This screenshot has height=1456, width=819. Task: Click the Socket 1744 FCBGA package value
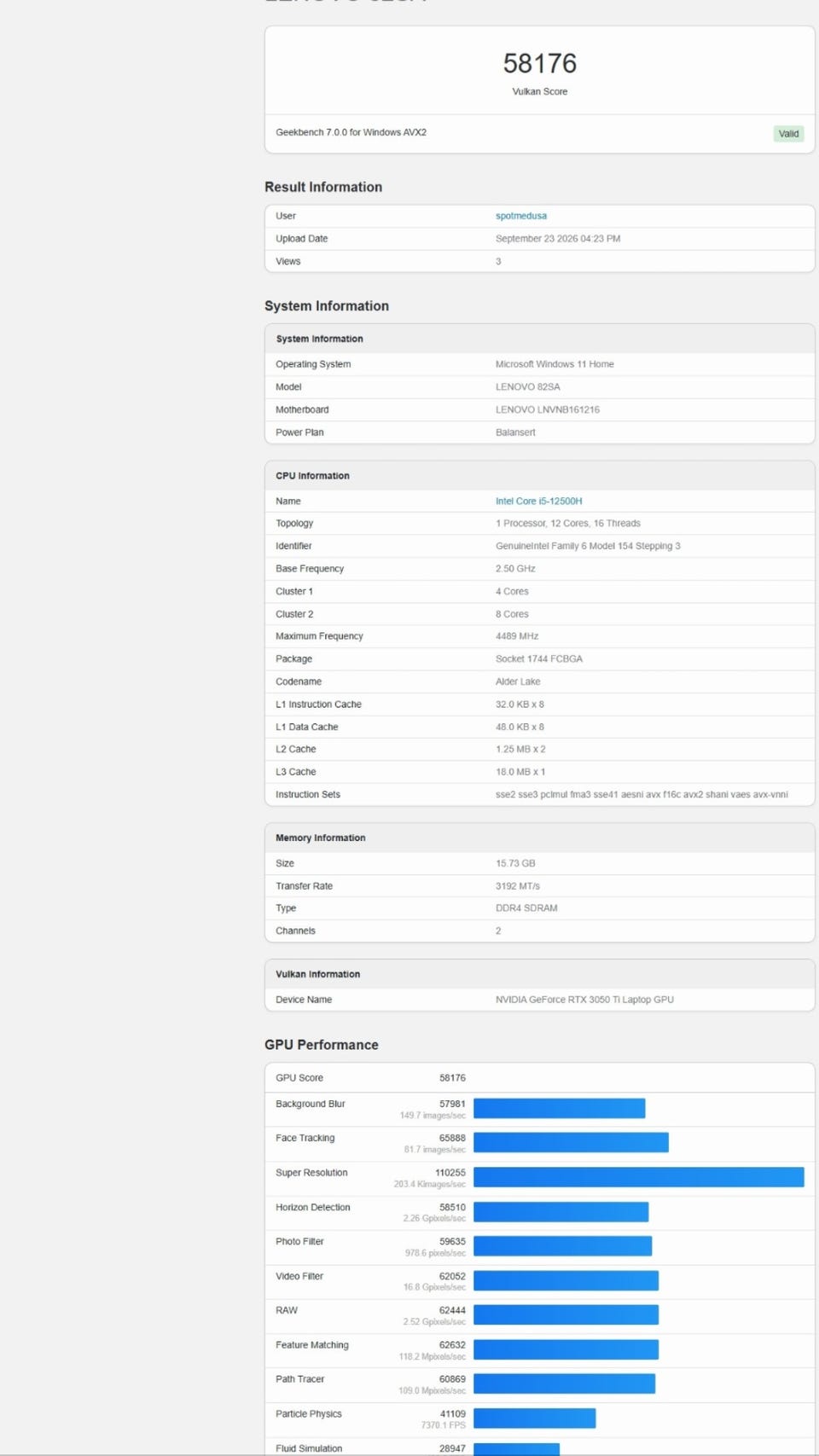[539, 659]
